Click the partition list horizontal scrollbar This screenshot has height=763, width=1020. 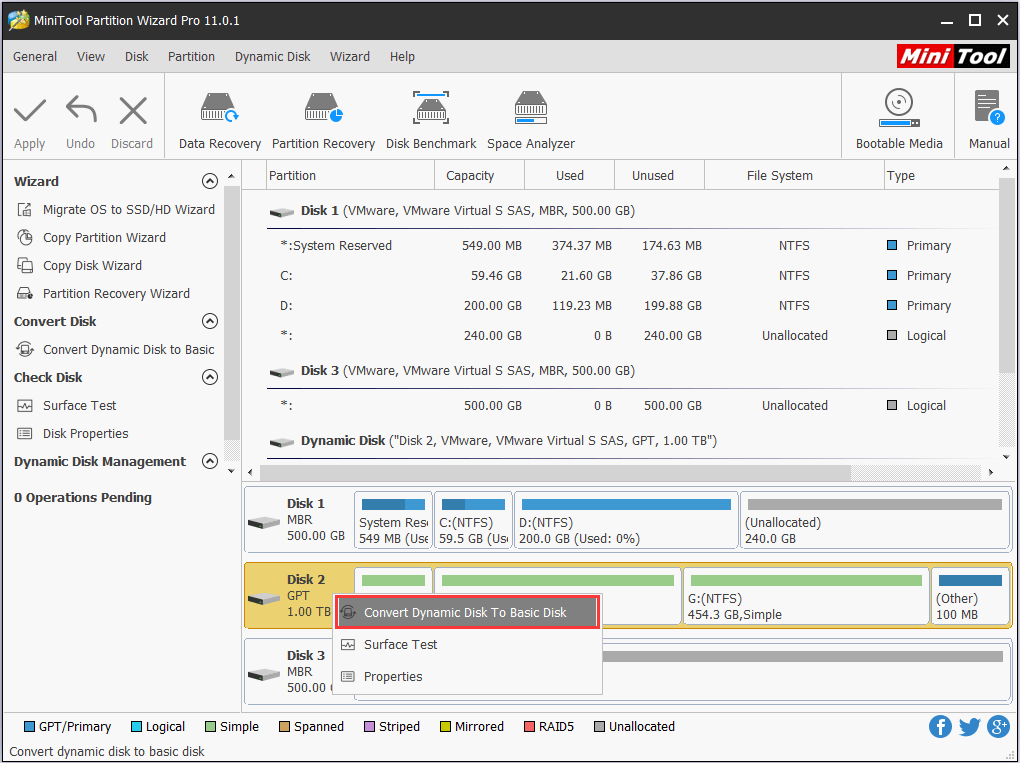(555, 472)
